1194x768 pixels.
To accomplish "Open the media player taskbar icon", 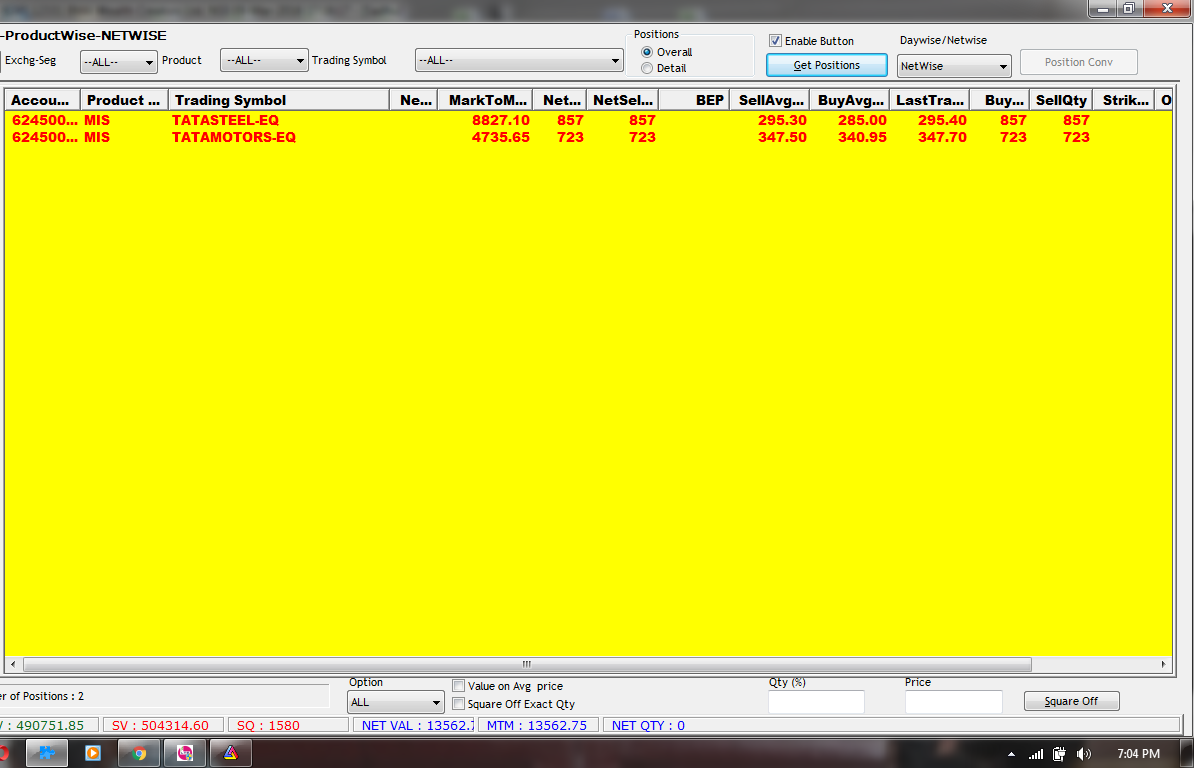I will [93, 753].
